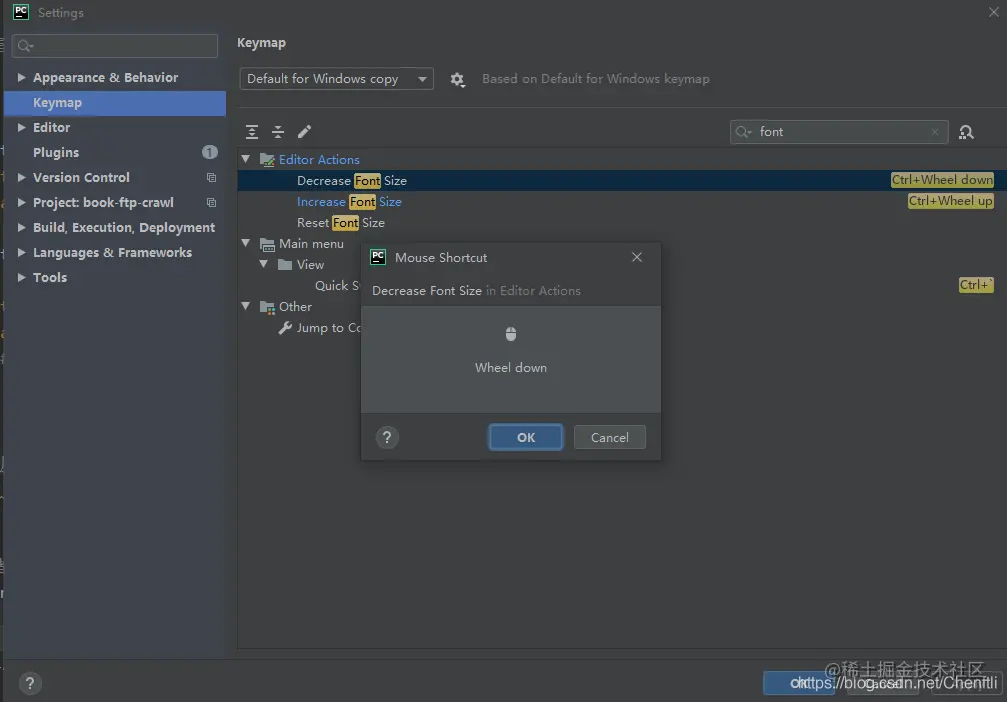Open keymap gear options menu

457,79
